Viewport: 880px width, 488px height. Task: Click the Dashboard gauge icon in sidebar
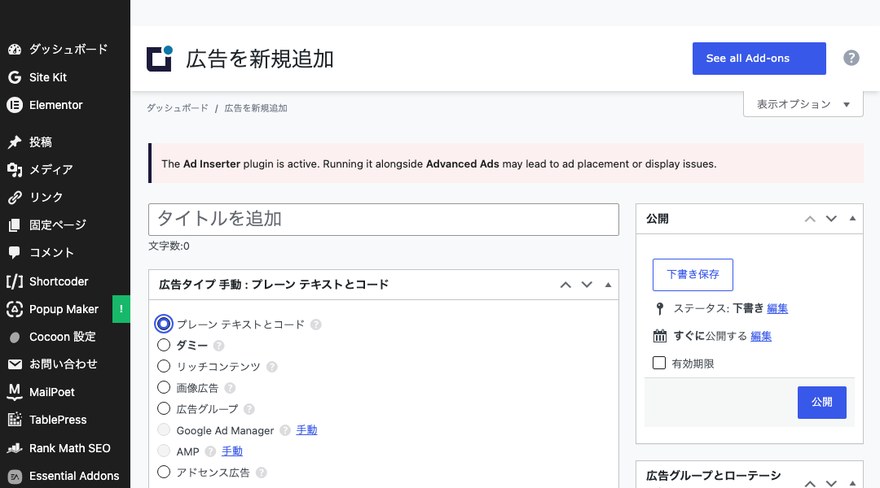(15, 49)
